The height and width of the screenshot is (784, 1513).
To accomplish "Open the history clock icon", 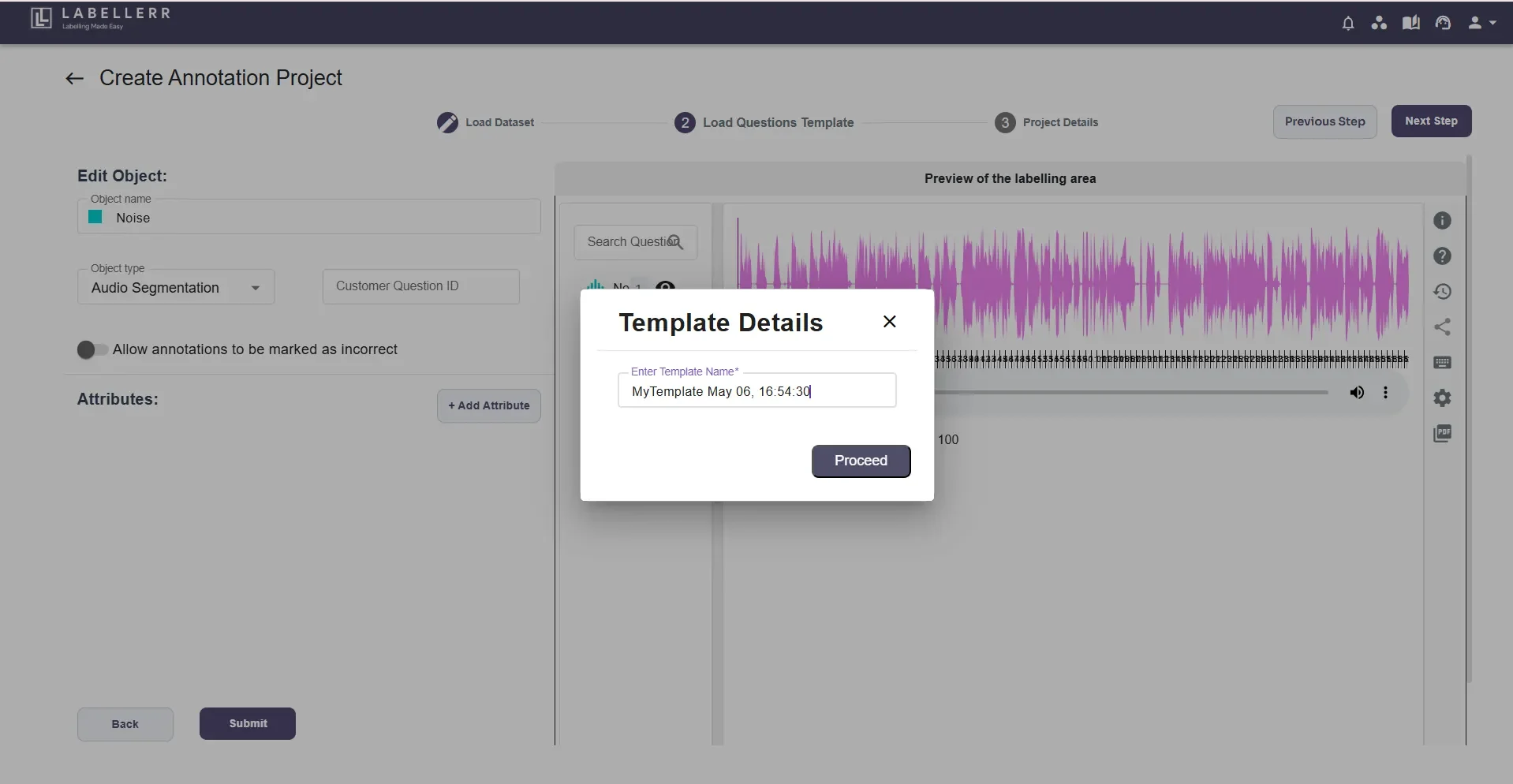I will (x=1442, y=292).
